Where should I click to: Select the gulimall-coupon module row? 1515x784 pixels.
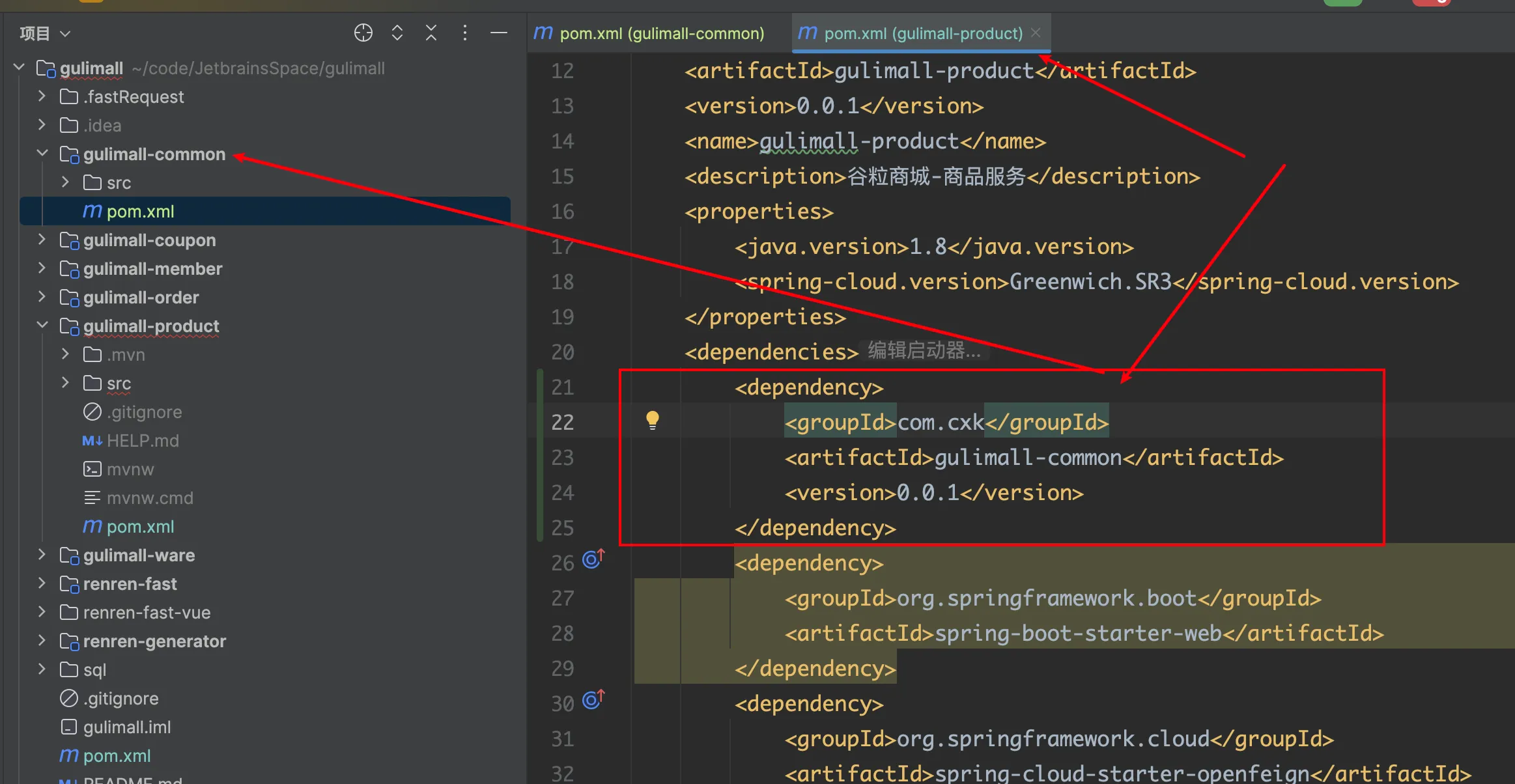pos(265,240)
